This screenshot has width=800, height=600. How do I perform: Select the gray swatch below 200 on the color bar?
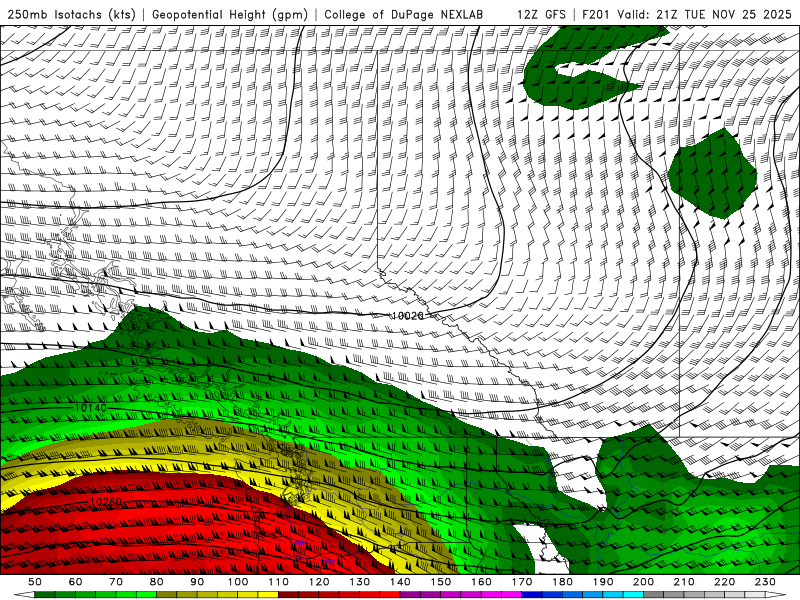pos(654,595)
